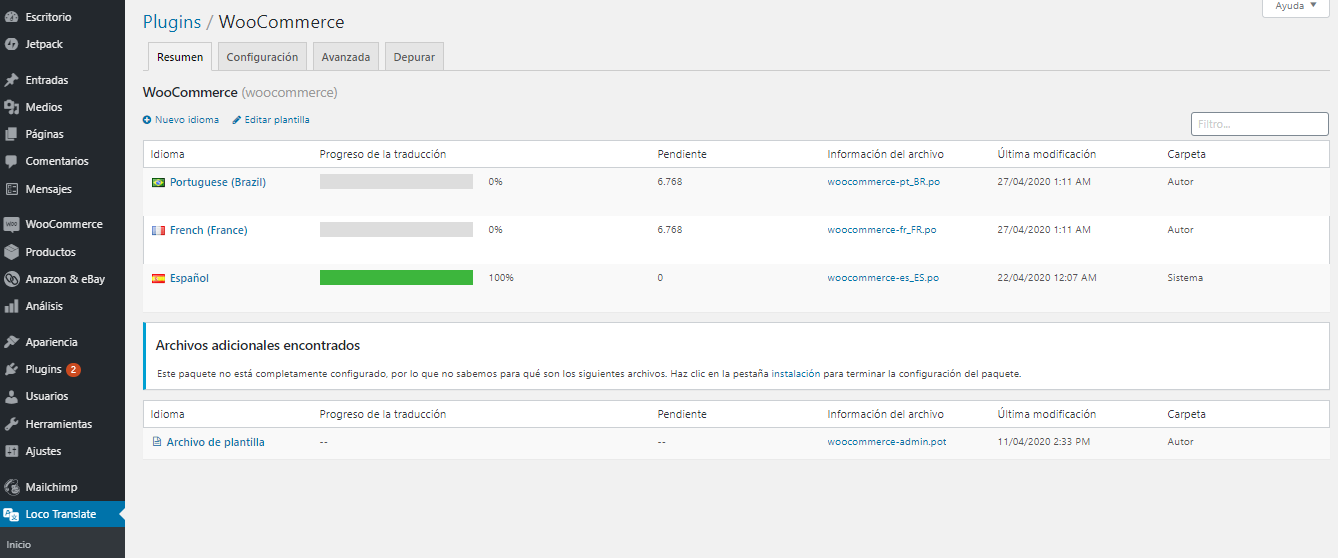Open the Avanzada tab

[345, 57]
